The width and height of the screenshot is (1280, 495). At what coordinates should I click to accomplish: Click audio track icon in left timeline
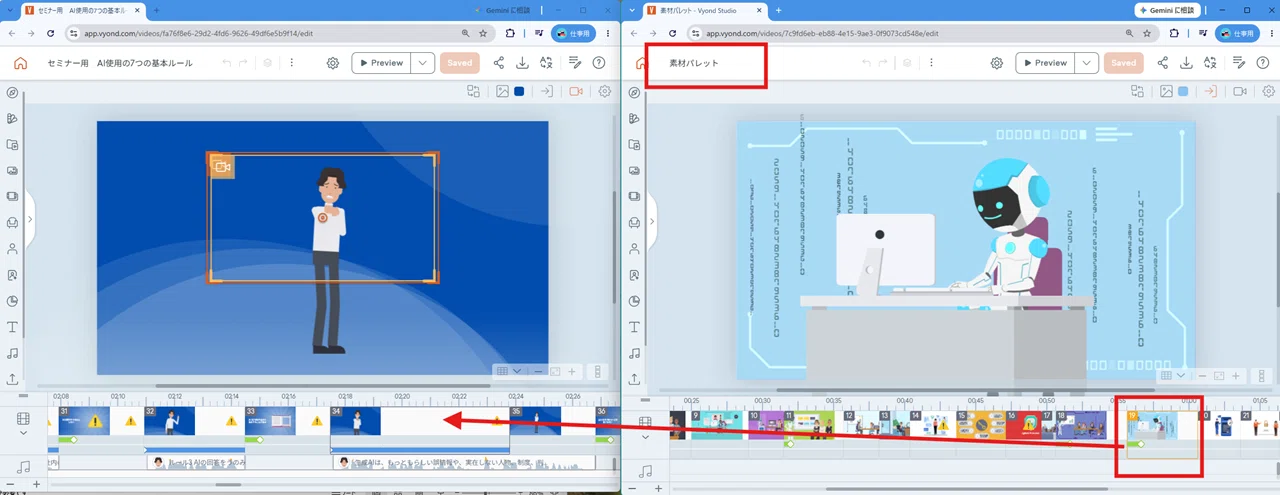coord(24,465)
